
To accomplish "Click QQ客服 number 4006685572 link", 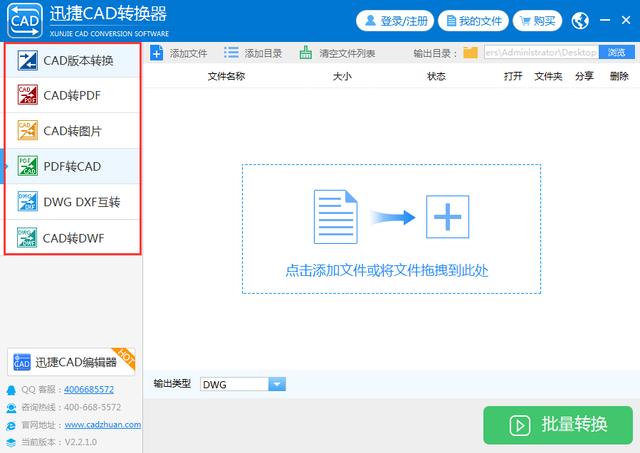I will point(89,389).
